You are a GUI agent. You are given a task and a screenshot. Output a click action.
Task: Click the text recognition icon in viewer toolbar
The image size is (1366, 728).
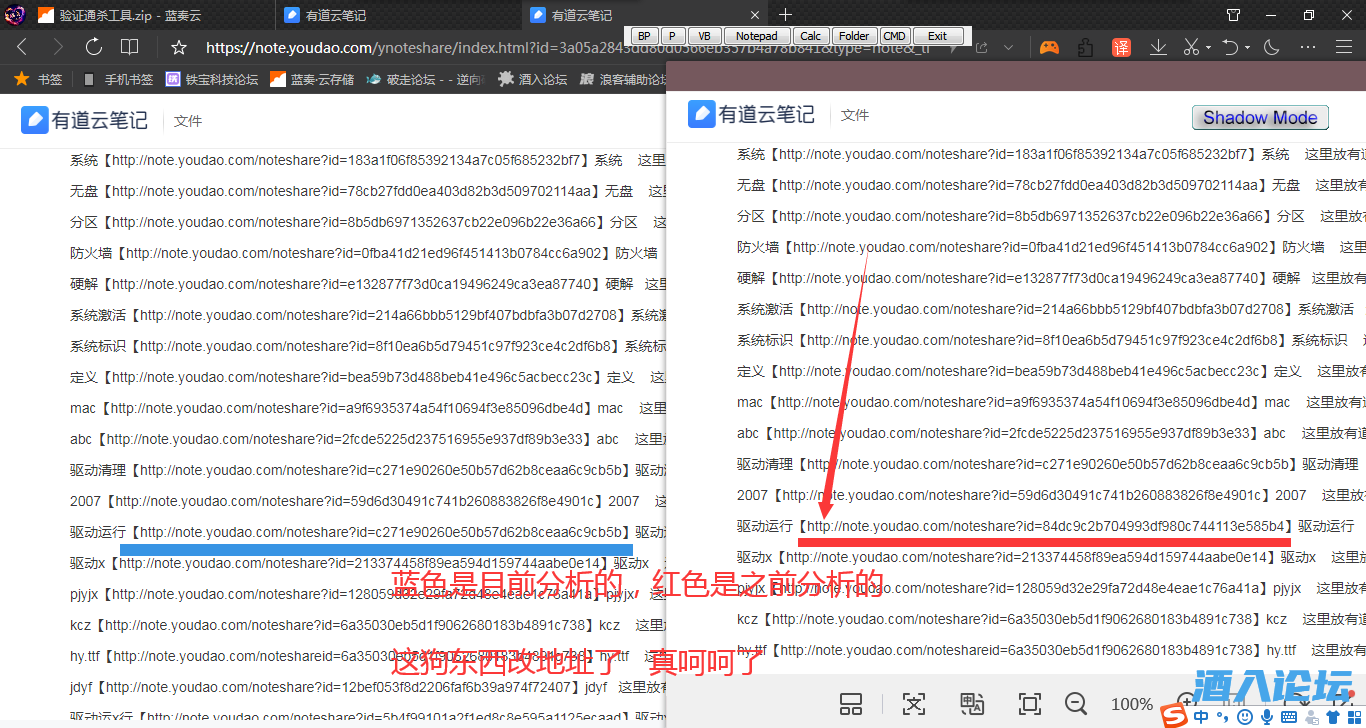tap(914, 703)
